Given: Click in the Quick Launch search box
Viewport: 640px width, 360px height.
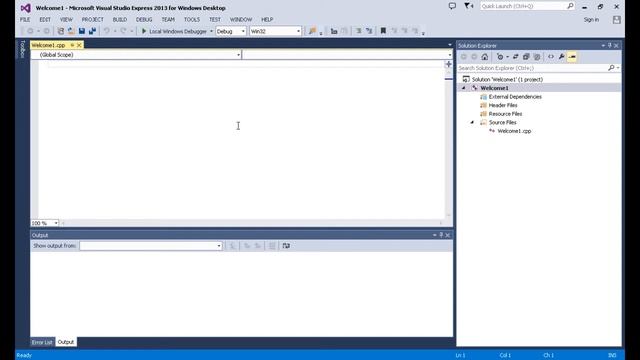Looking at the screenshot, I should (523, 6).
